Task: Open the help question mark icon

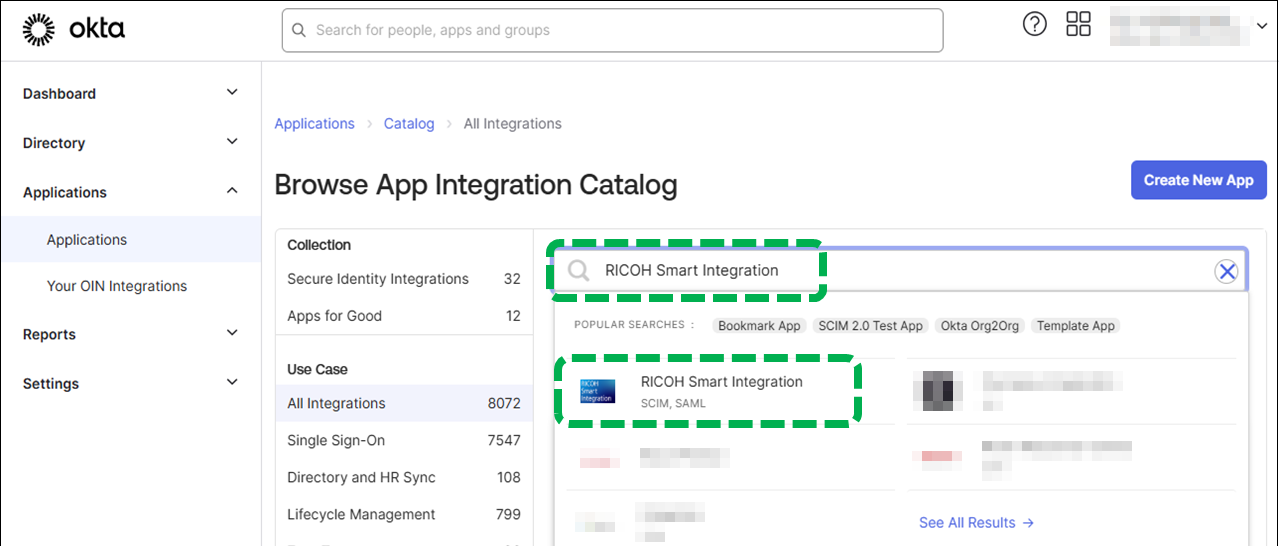Action: pyautogui.click(x=1034, y=25)
